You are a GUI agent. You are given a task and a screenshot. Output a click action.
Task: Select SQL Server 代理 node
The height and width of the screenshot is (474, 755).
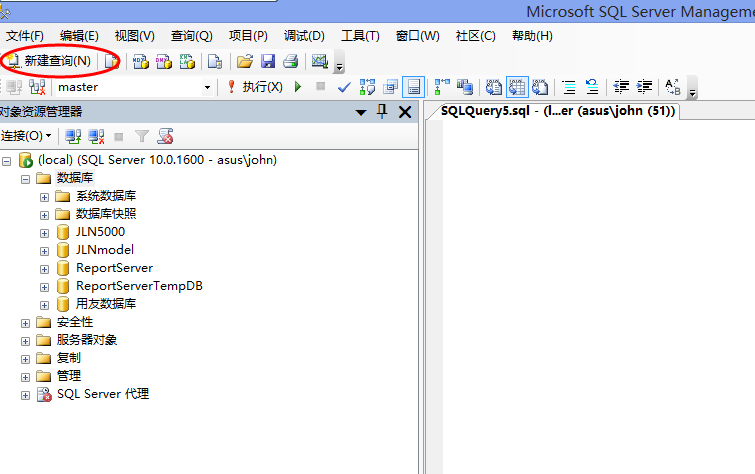click(103, 394)
